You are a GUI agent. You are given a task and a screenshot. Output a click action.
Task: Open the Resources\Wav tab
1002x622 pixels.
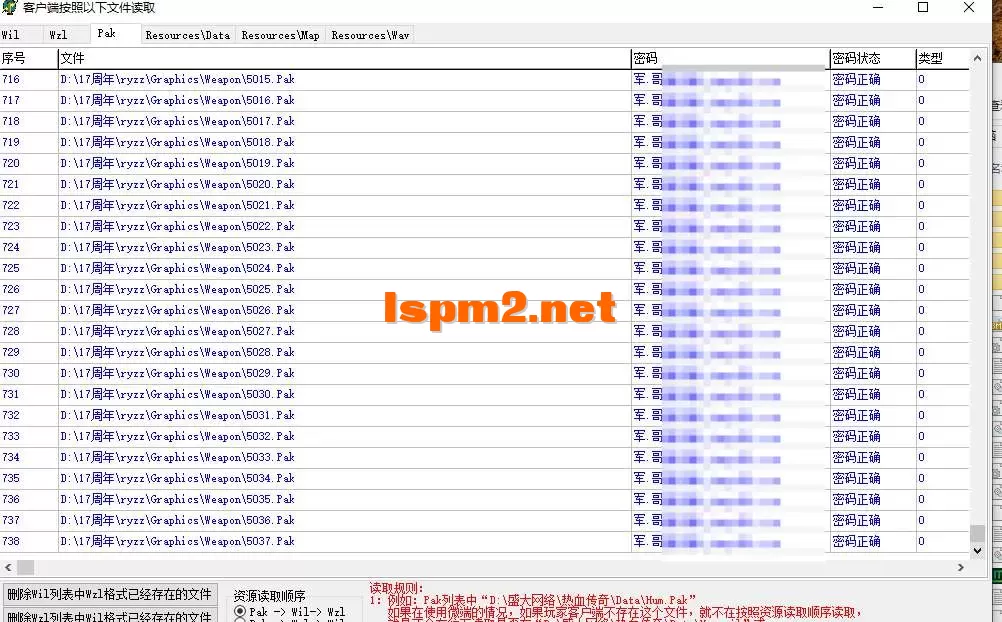(370, 35)
